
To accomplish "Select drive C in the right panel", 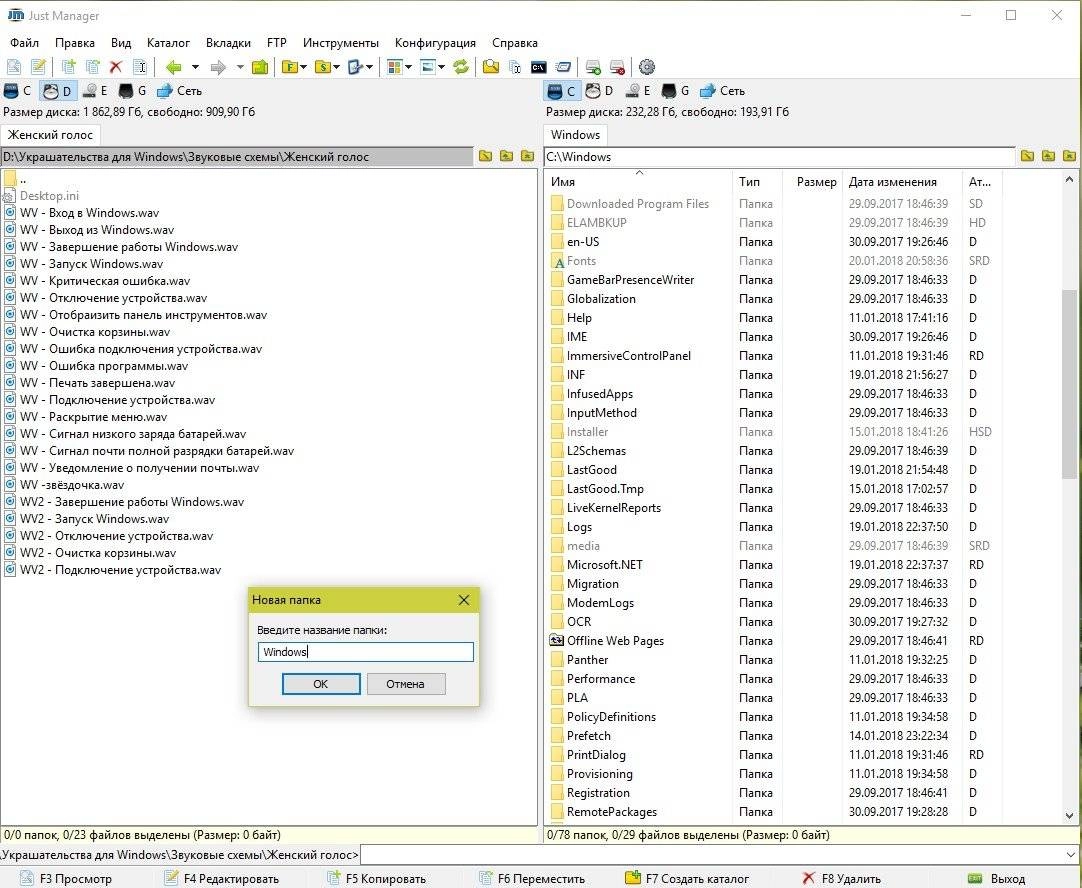I will 562,90.
